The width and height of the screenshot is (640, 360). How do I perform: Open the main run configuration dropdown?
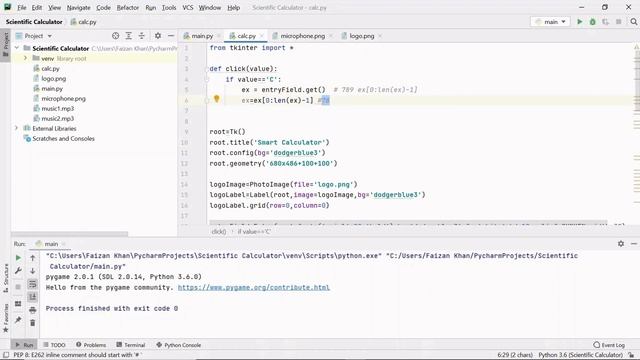pyautogui.click(x=550, y=22)
